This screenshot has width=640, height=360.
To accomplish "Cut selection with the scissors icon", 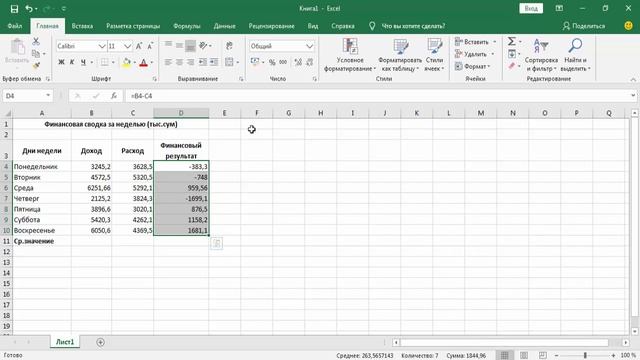I will (x=36, y=41).
